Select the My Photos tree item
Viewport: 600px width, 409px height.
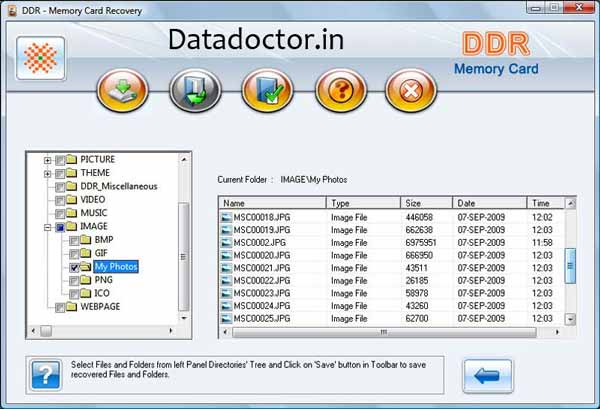pyautogui.click(x=116, y=266)
